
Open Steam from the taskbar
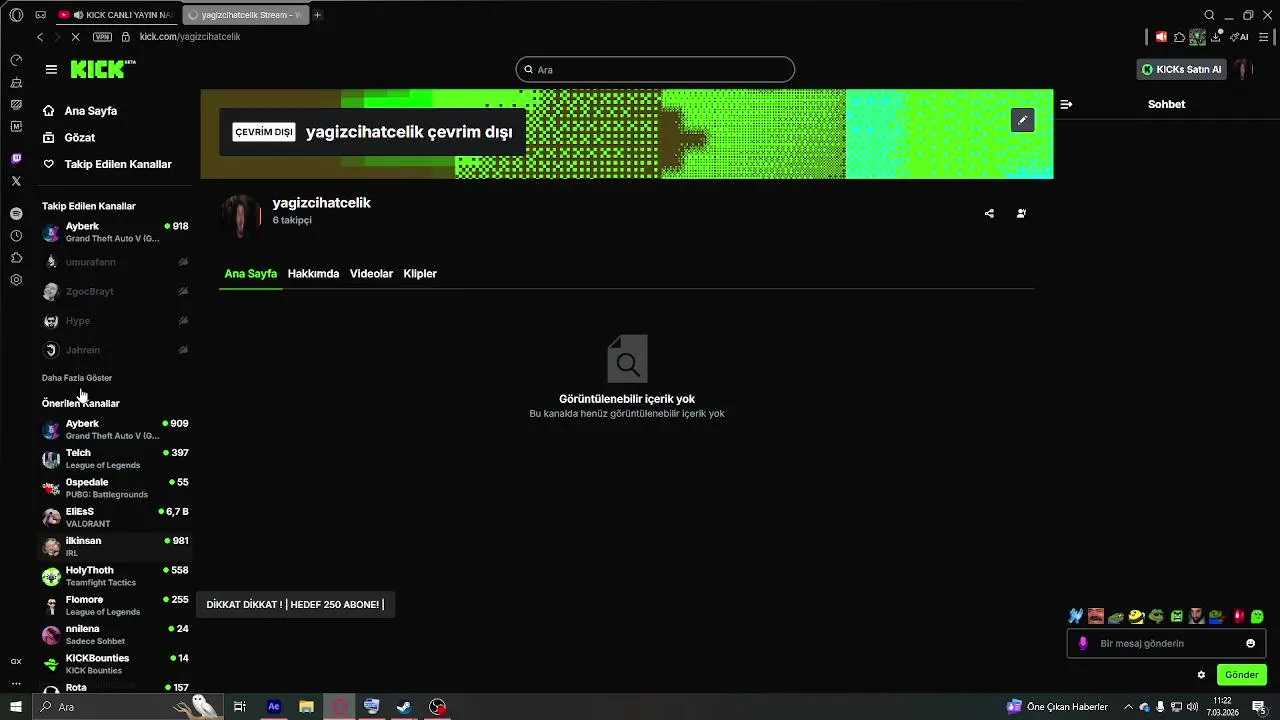pos(404,707)
